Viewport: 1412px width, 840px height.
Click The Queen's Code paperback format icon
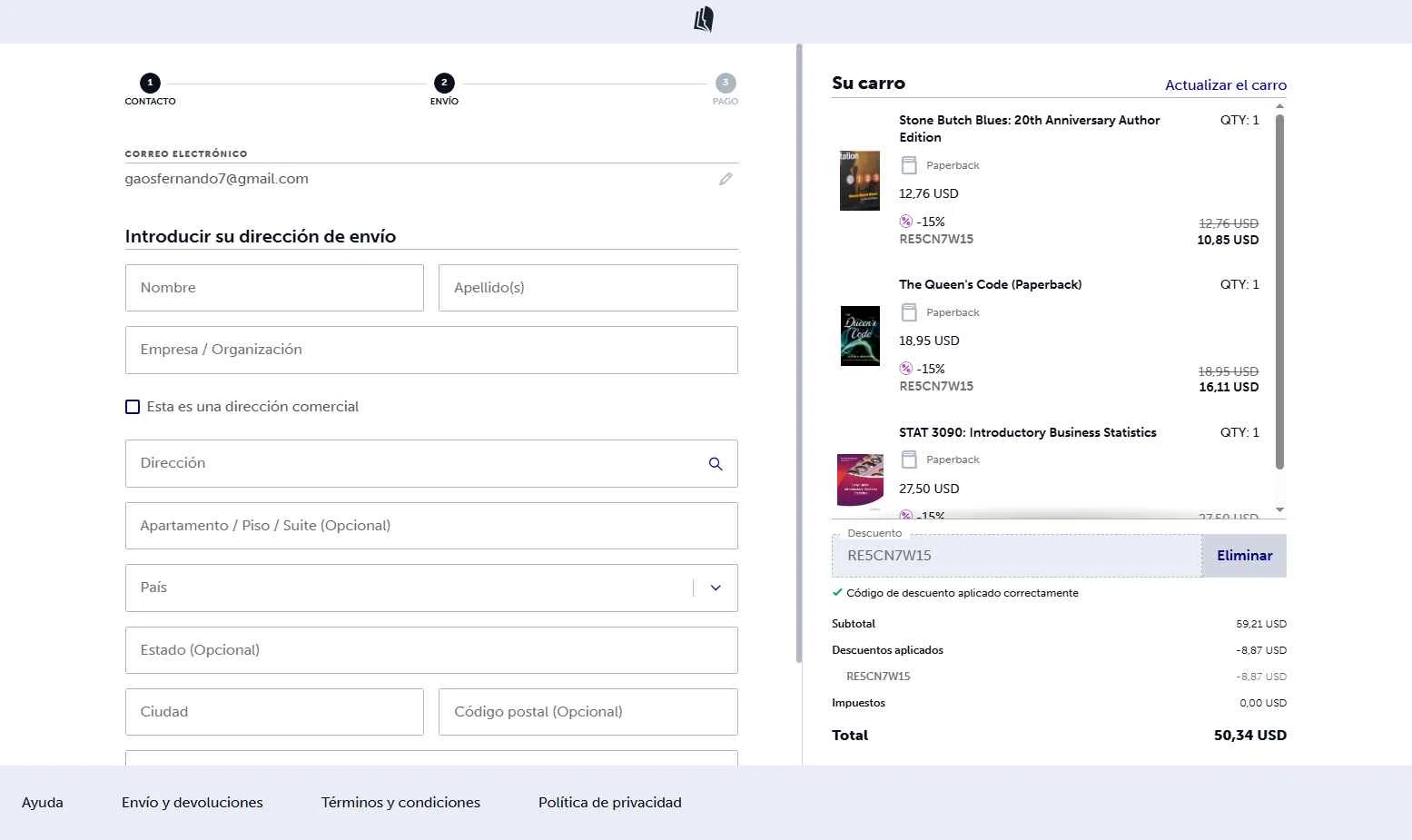909,312
